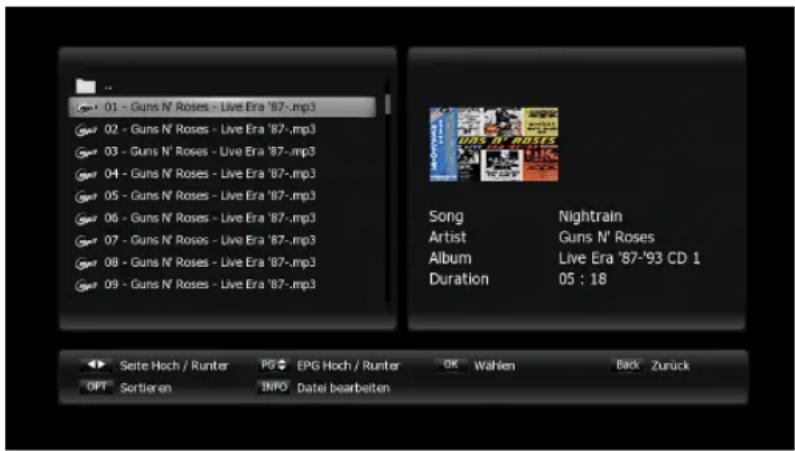Click the mp3 icon beside track 06
The height and width of the screenshot is (451, 795).
point(86,219)
